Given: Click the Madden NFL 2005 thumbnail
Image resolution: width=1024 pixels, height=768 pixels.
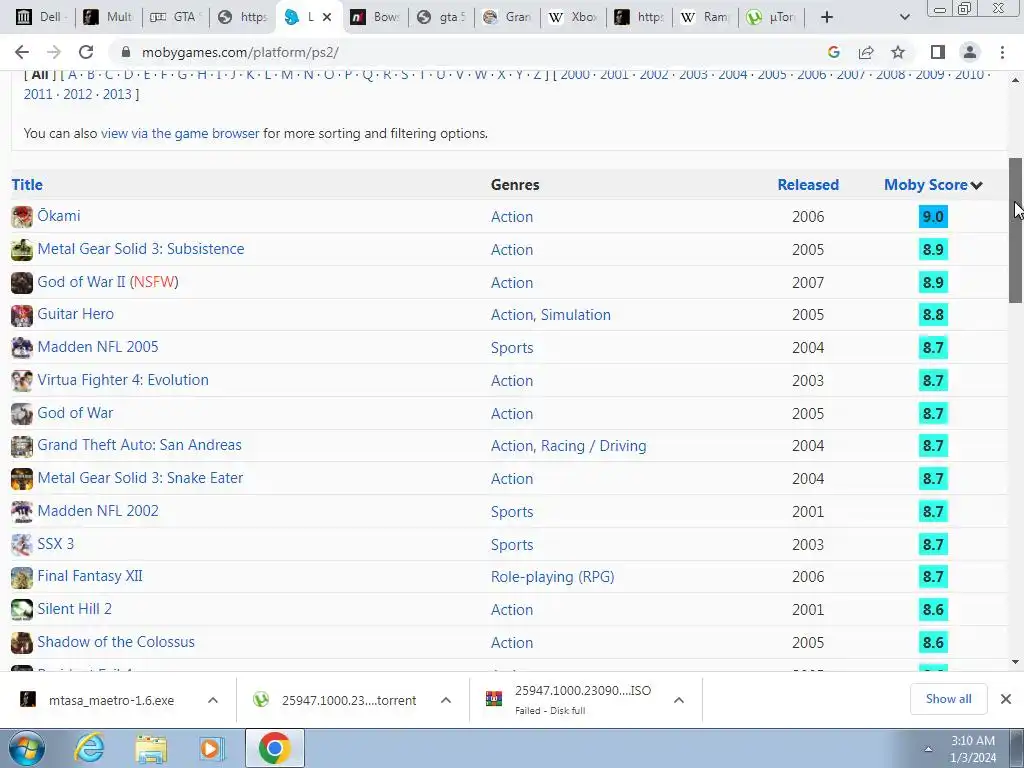Looking at the screenshot, I should tap(22, 347).
